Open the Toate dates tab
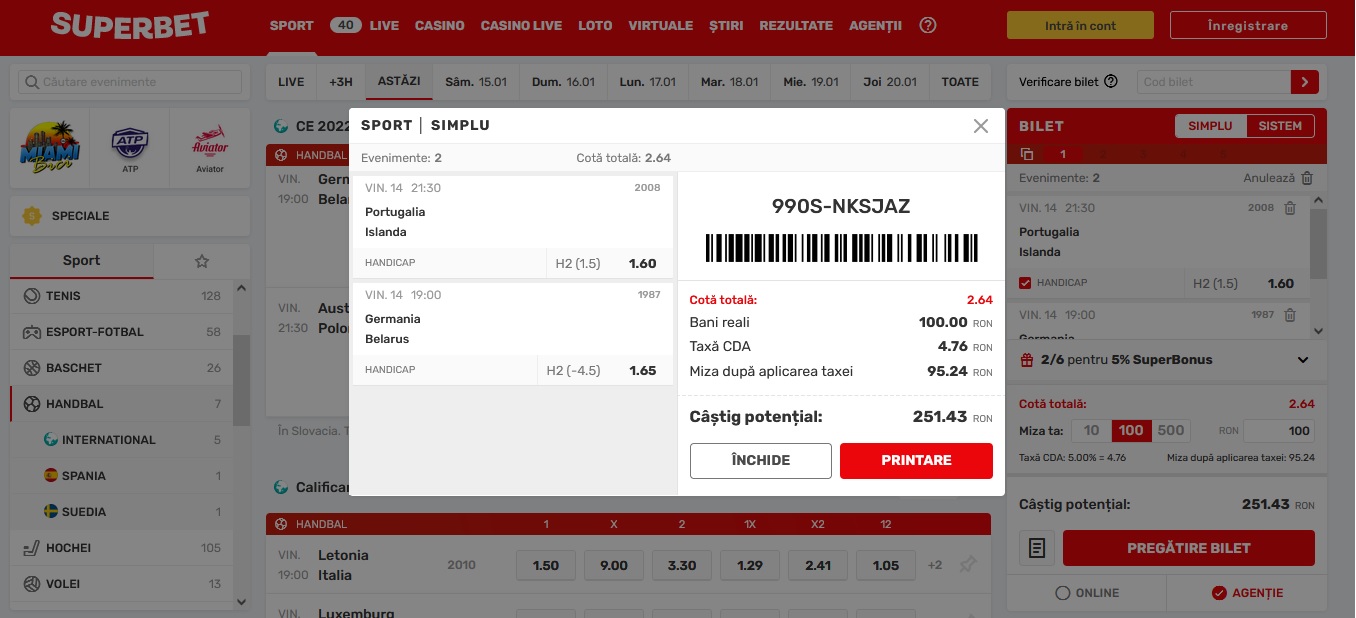 point(960,82)
